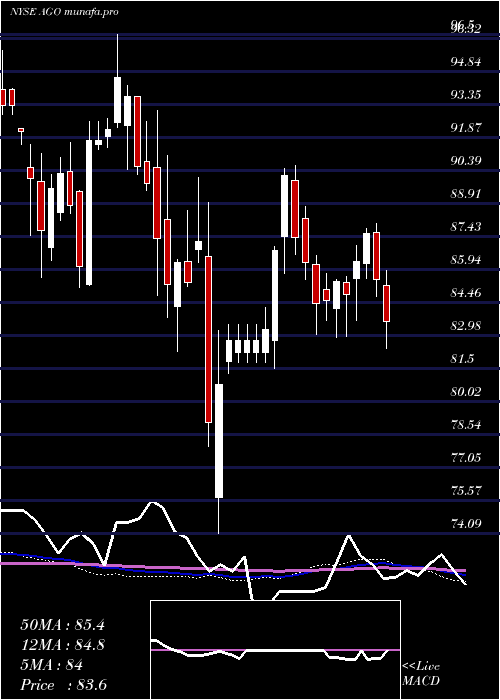Image resolution: width=500 pixels, height=700 pixels.
Task: Click the '<<Live MACD' label
Action: coord(421,674)
